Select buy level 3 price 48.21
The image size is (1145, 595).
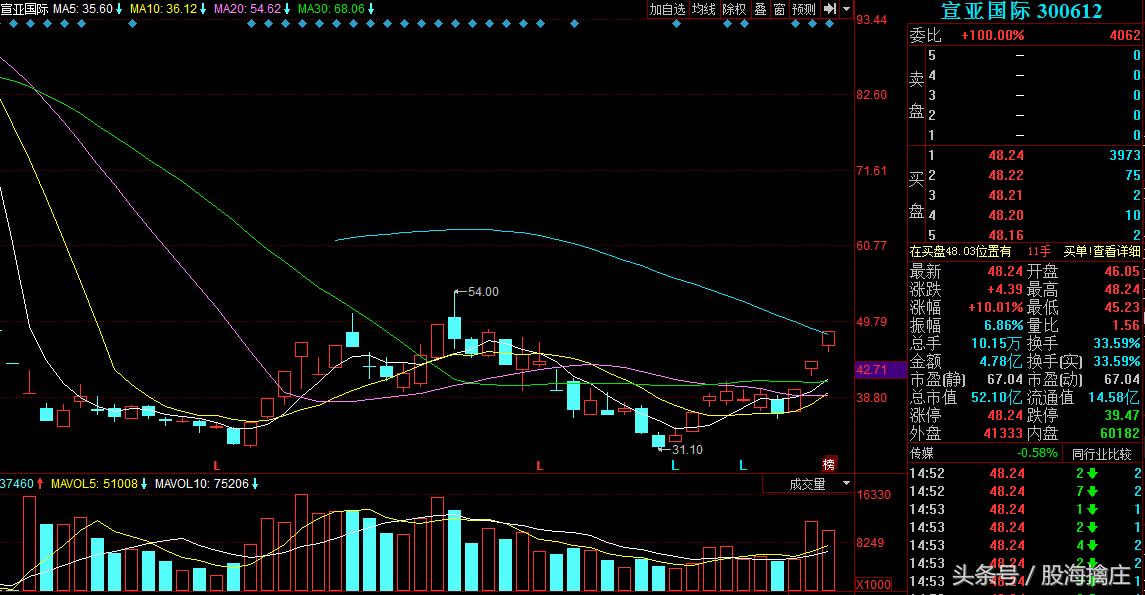[x=1006, y=195]
